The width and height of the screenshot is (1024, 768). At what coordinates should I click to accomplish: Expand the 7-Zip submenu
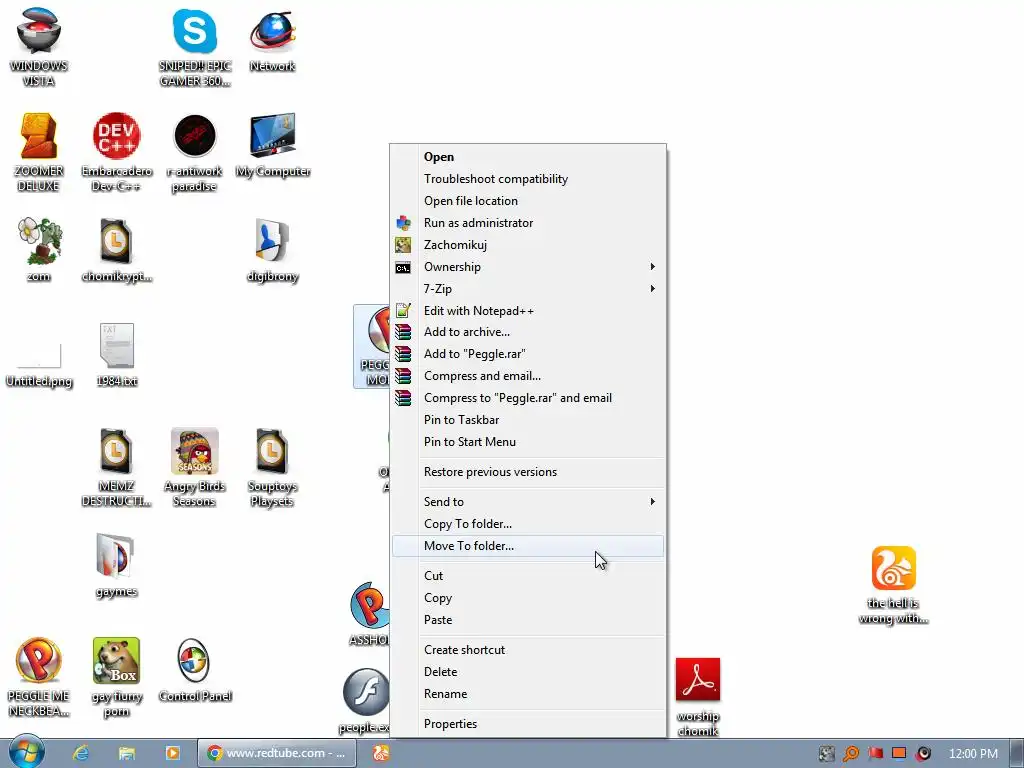click(x=528, y=289)
